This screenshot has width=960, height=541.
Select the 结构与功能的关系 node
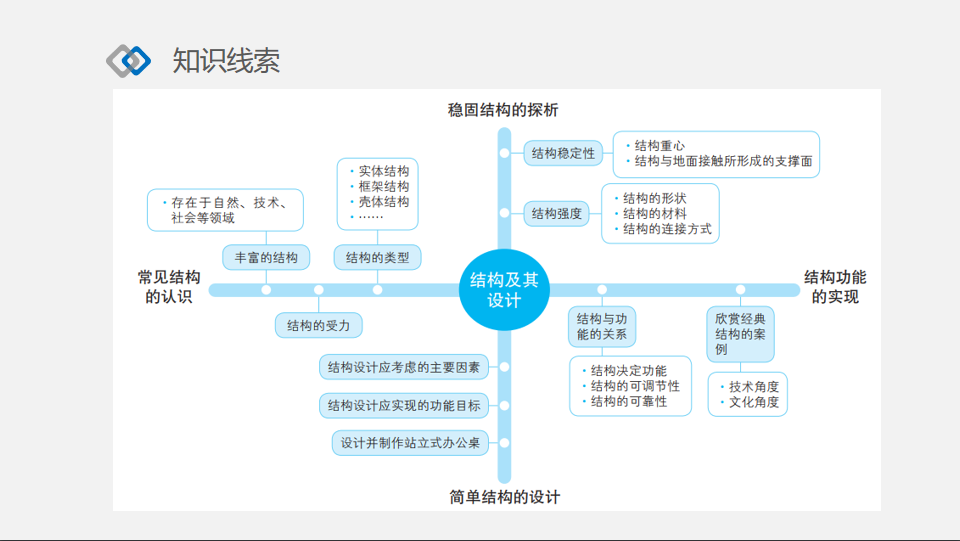tap(602, 326)
